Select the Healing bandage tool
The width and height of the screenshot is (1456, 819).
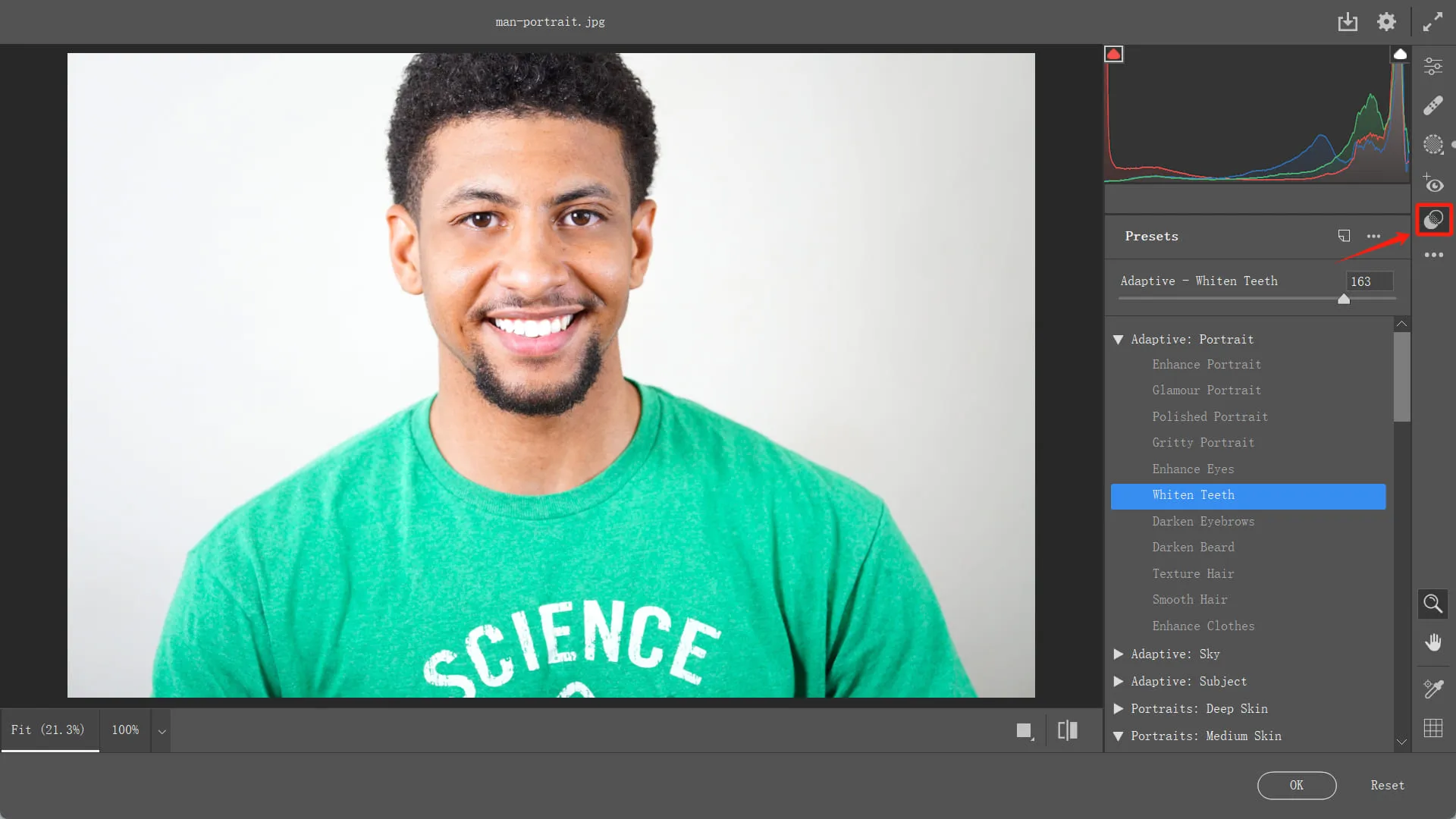pyautogui.click(x=1432, y=105)
